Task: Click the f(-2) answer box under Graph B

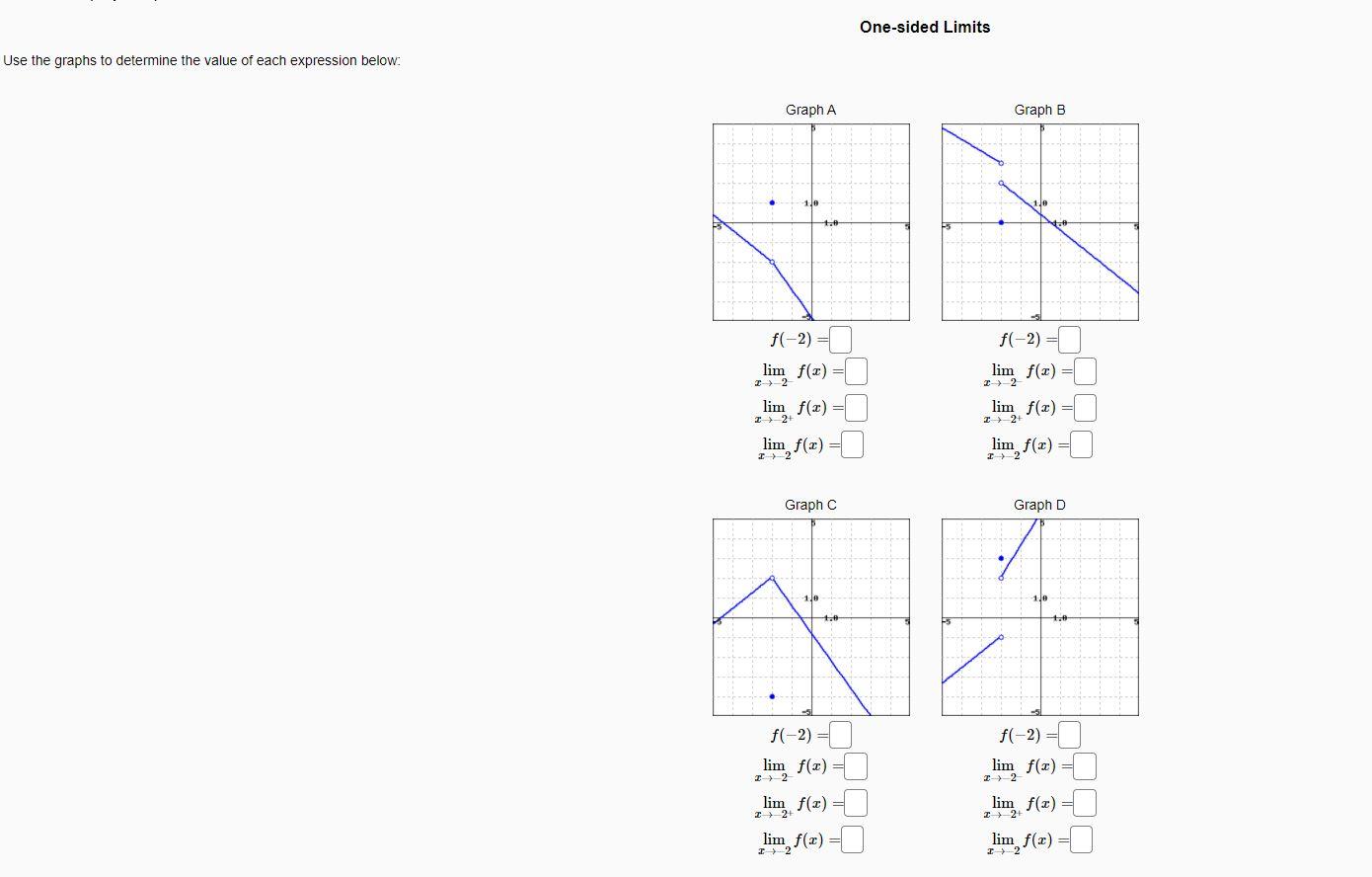Action: click(1067, 339)
